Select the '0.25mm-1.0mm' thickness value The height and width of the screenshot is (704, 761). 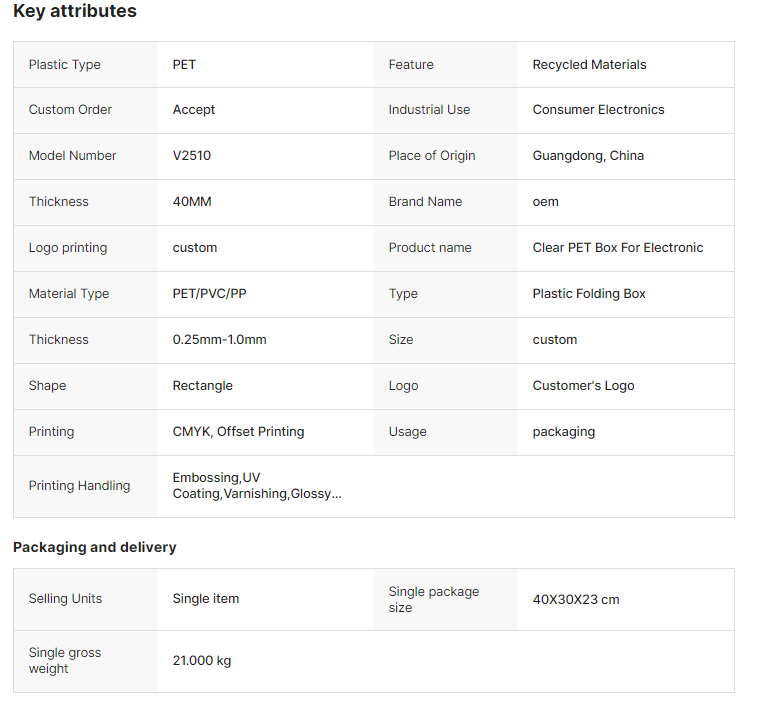click(x=219, y=340)
